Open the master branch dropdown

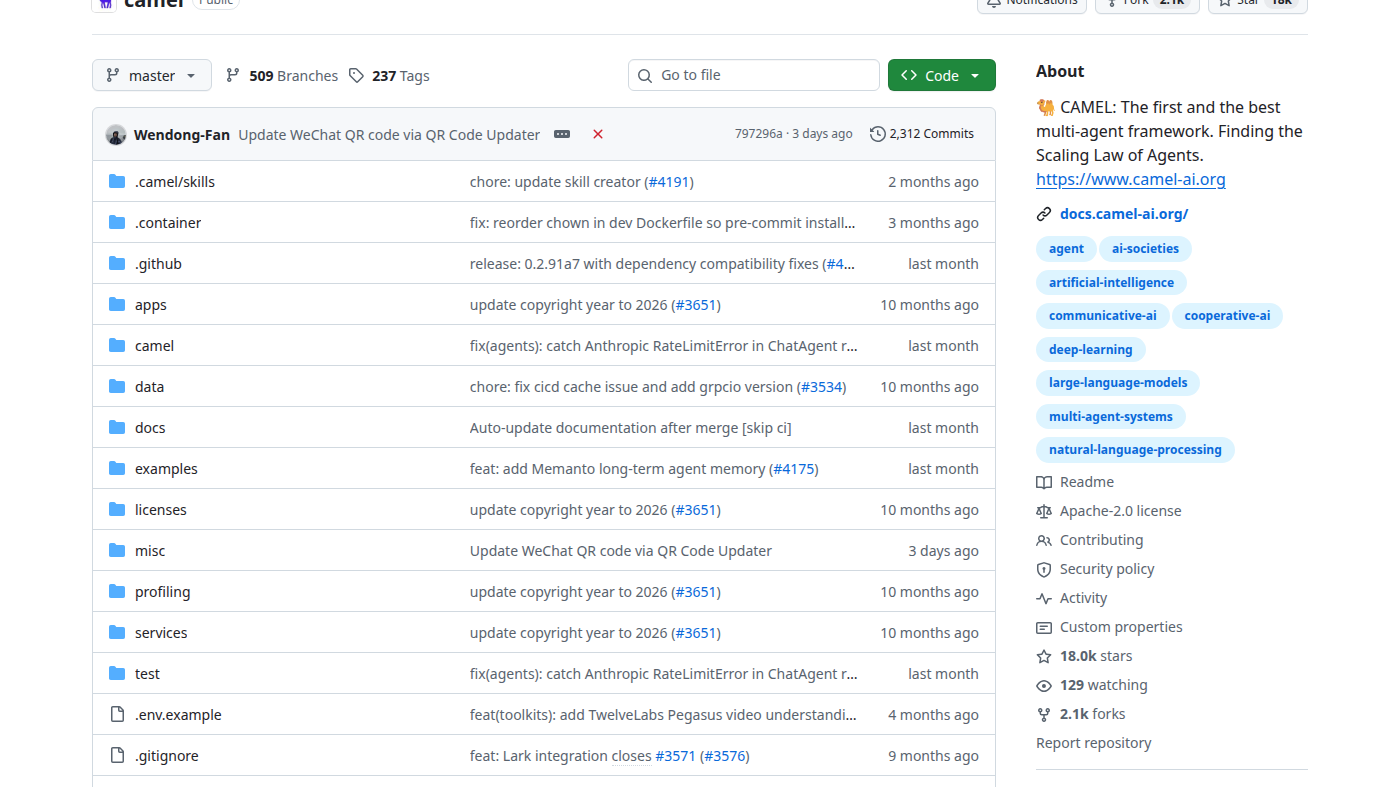click(152, 75)
